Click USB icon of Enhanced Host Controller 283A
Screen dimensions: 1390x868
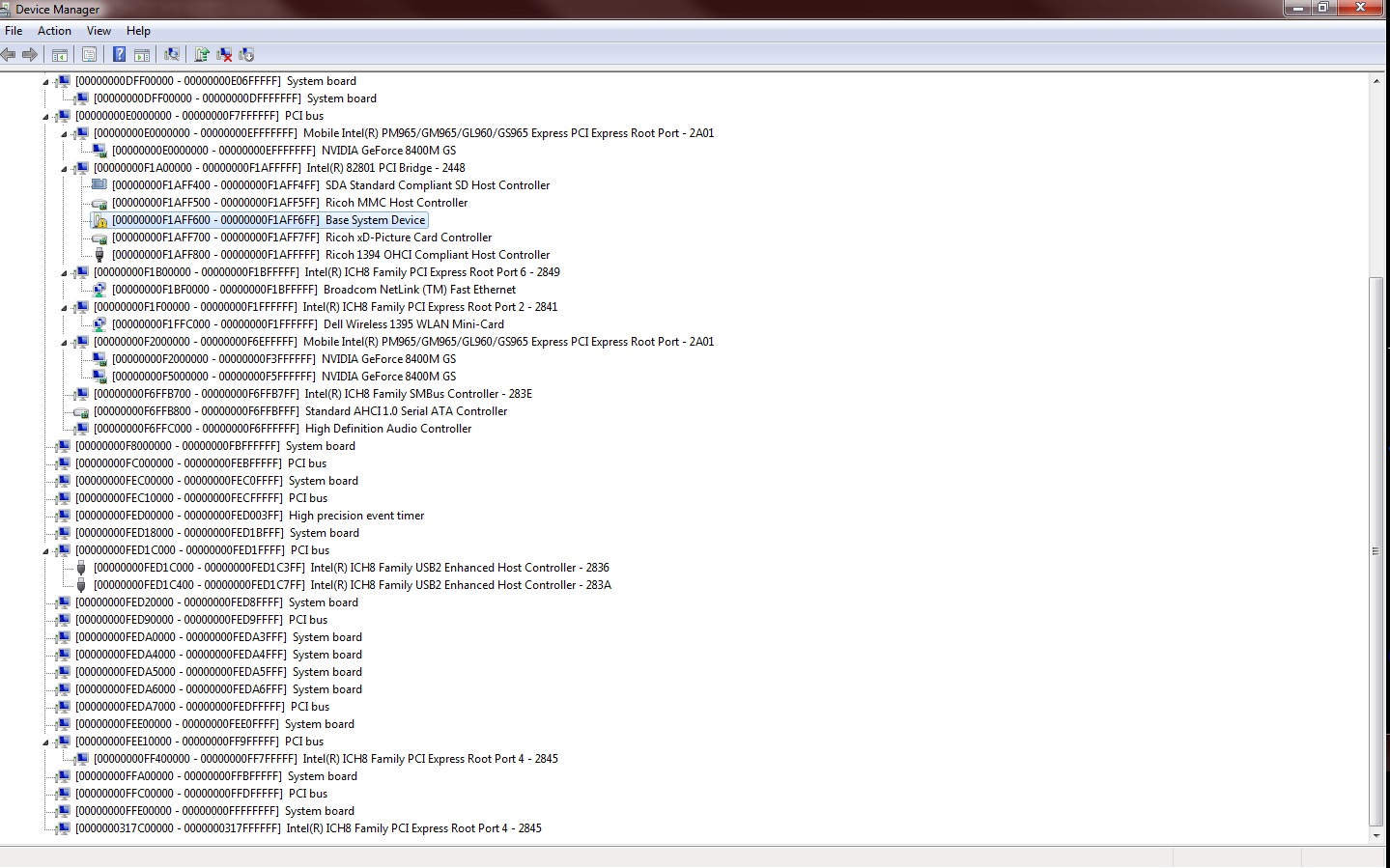coord(81,585)
